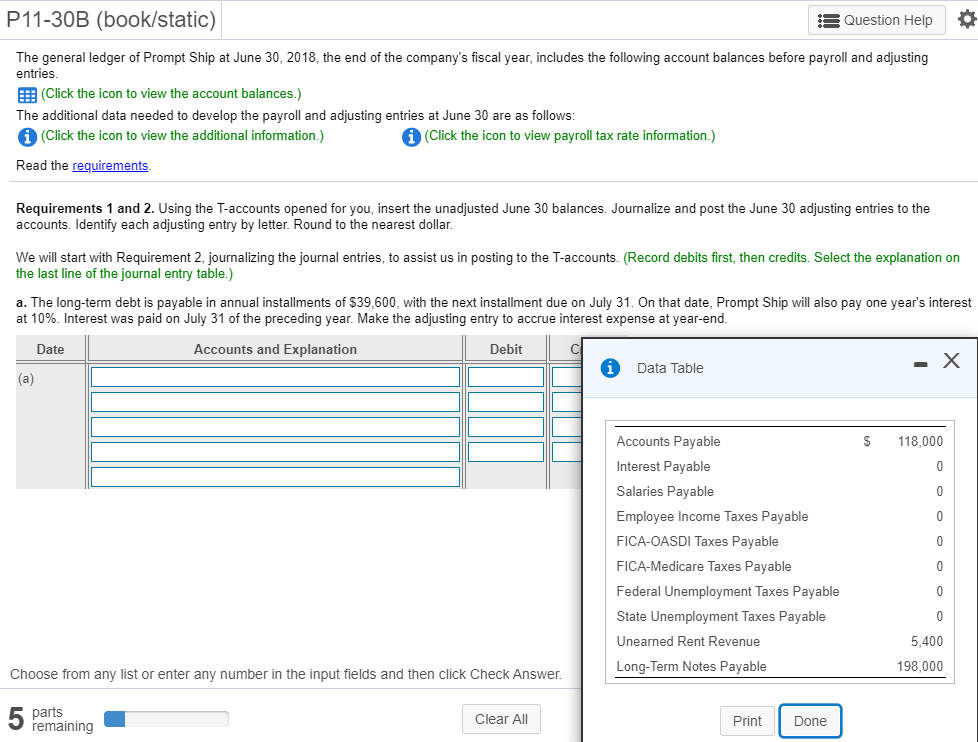Click the Employee Income Taxes Payable label
Image resolution: width=978 pixels, height=742 pixels.
pyautogui.click(x=712, y=516)
